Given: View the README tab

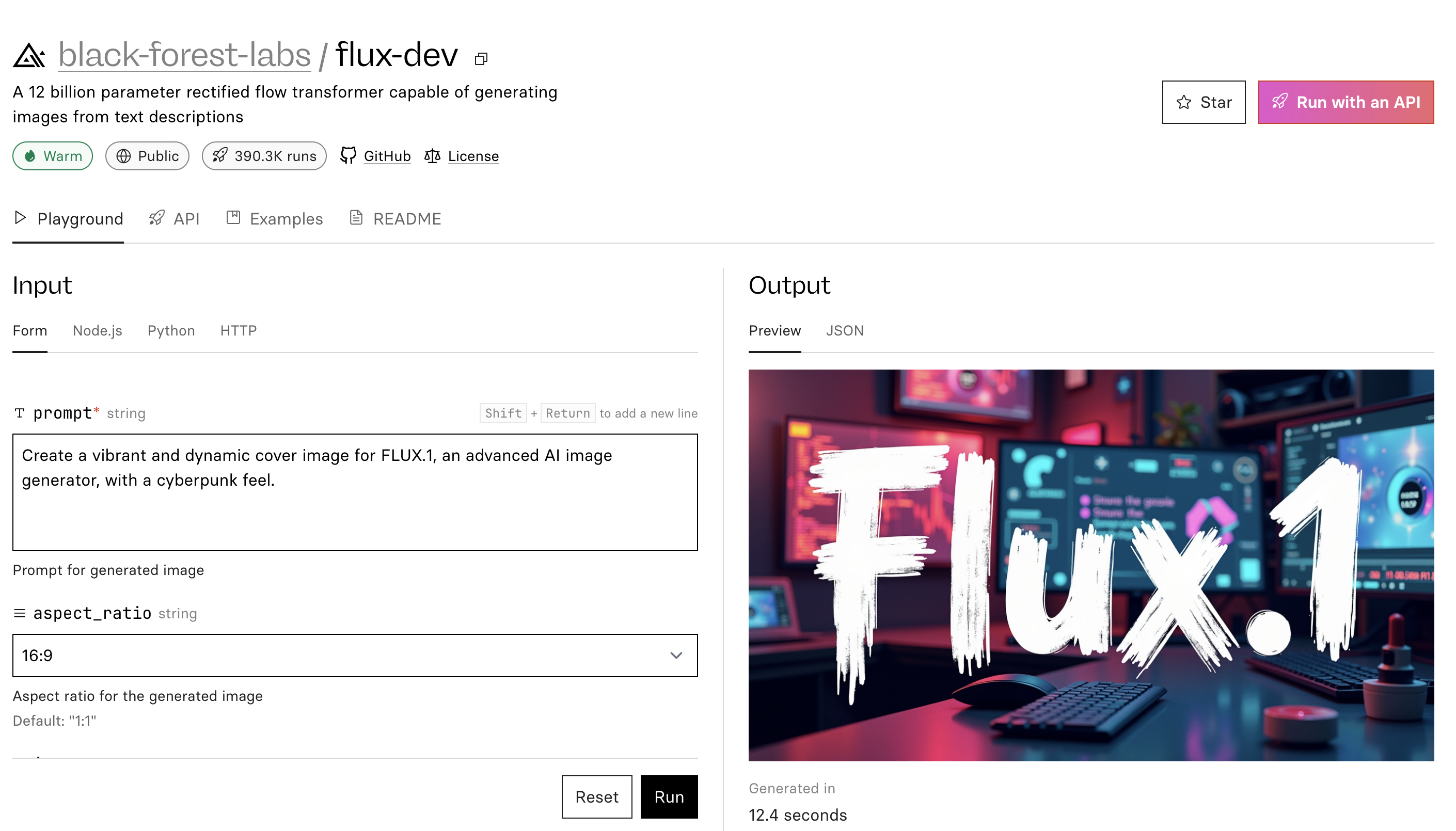Looking at the screenshot, I should point(395,218).
